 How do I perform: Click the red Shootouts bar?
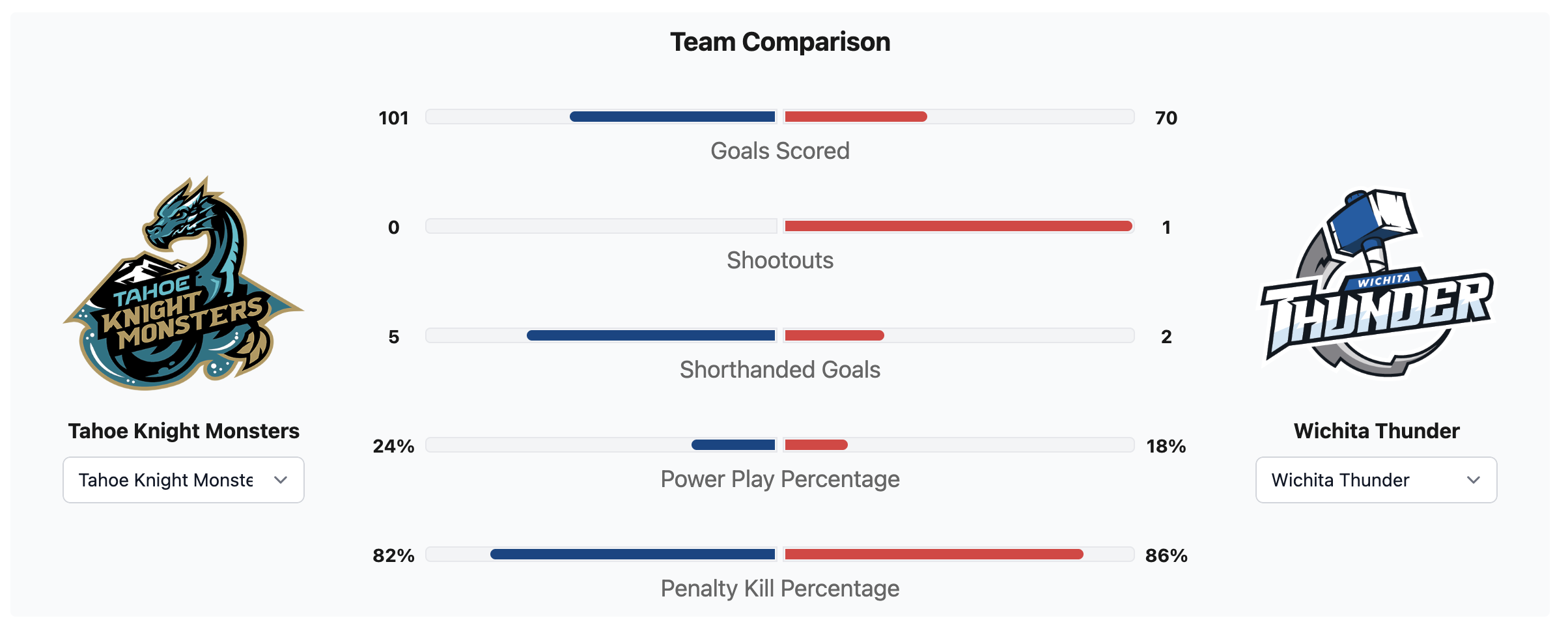958,227
